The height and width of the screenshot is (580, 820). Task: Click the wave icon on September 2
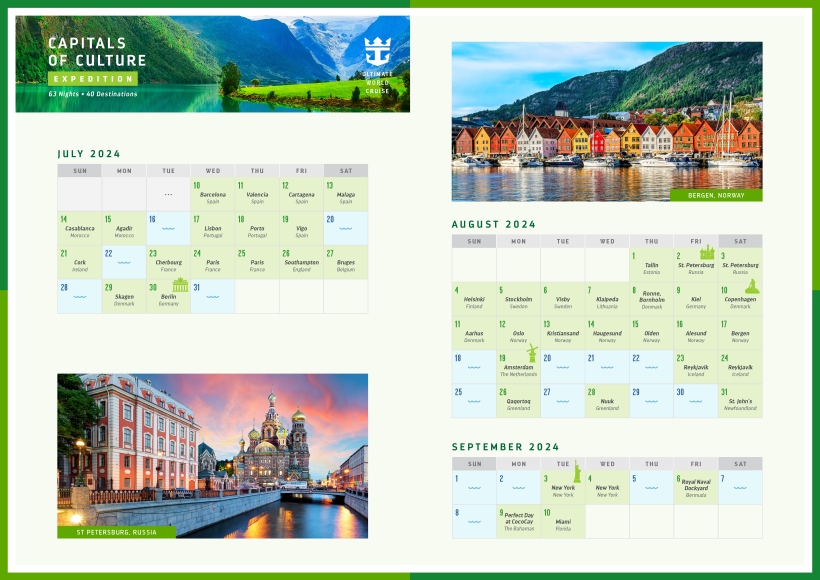coord(518,488)
